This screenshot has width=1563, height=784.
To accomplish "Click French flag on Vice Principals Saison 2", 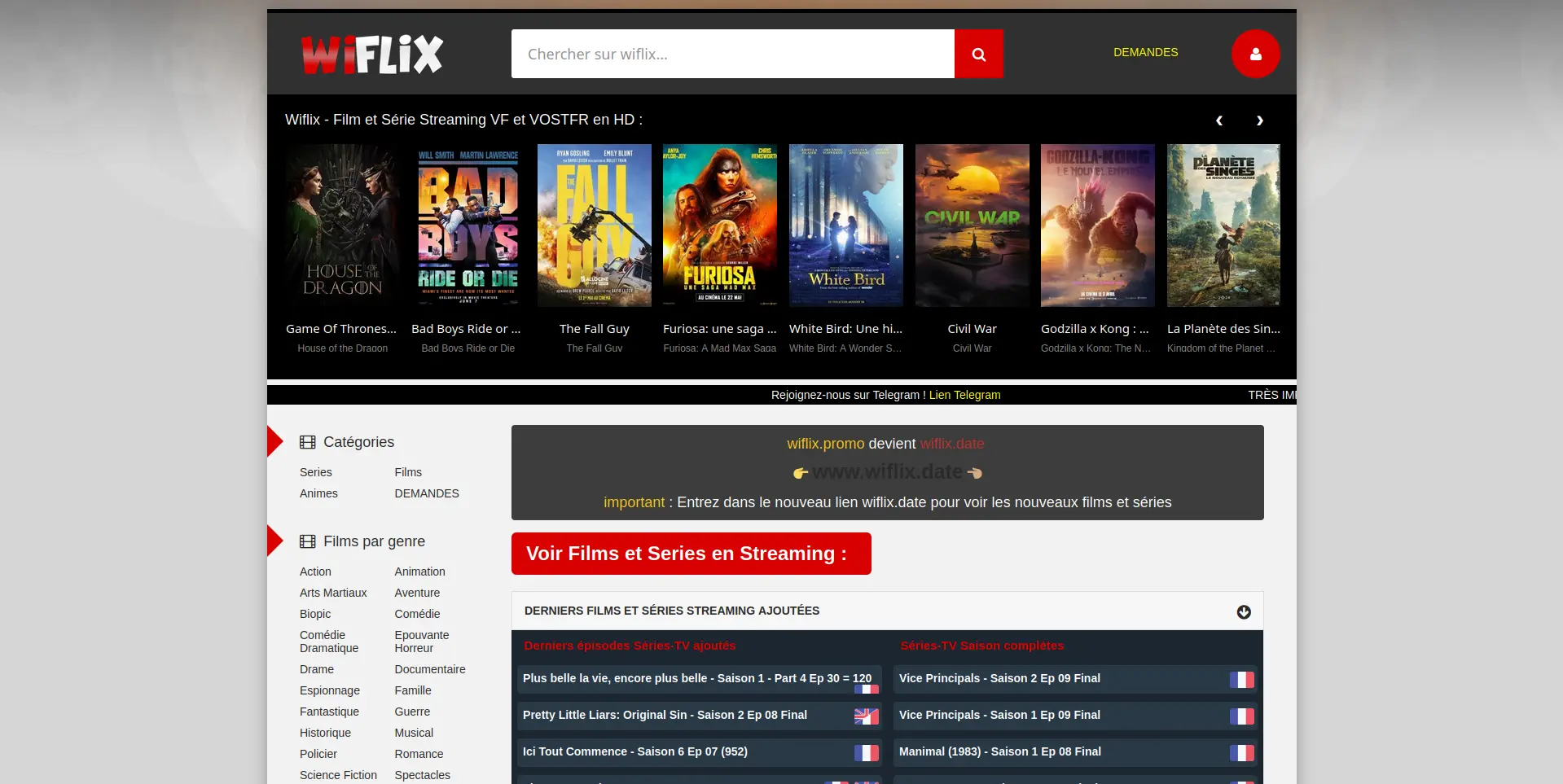I will pyautogui.click(x=1242, y=679).
